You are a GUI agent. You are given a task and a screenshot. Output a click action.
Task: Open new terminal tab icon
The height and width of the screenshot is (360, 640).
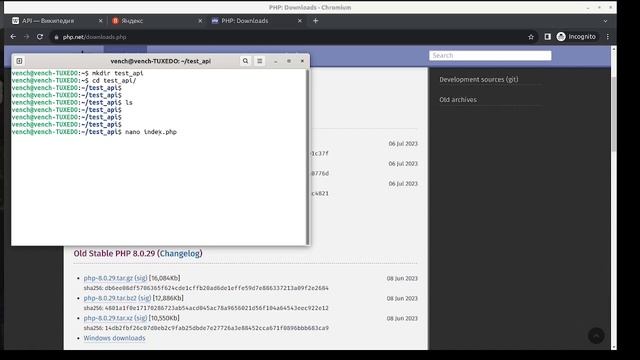pyautogui.click(x=19, y=61)
